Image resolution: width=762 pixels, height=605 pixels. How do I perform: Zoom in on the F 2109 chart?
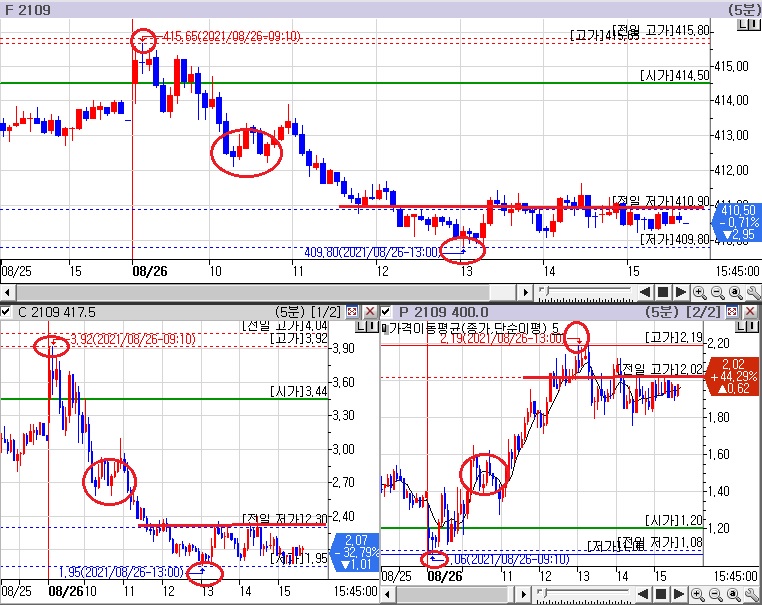[699, 293]
